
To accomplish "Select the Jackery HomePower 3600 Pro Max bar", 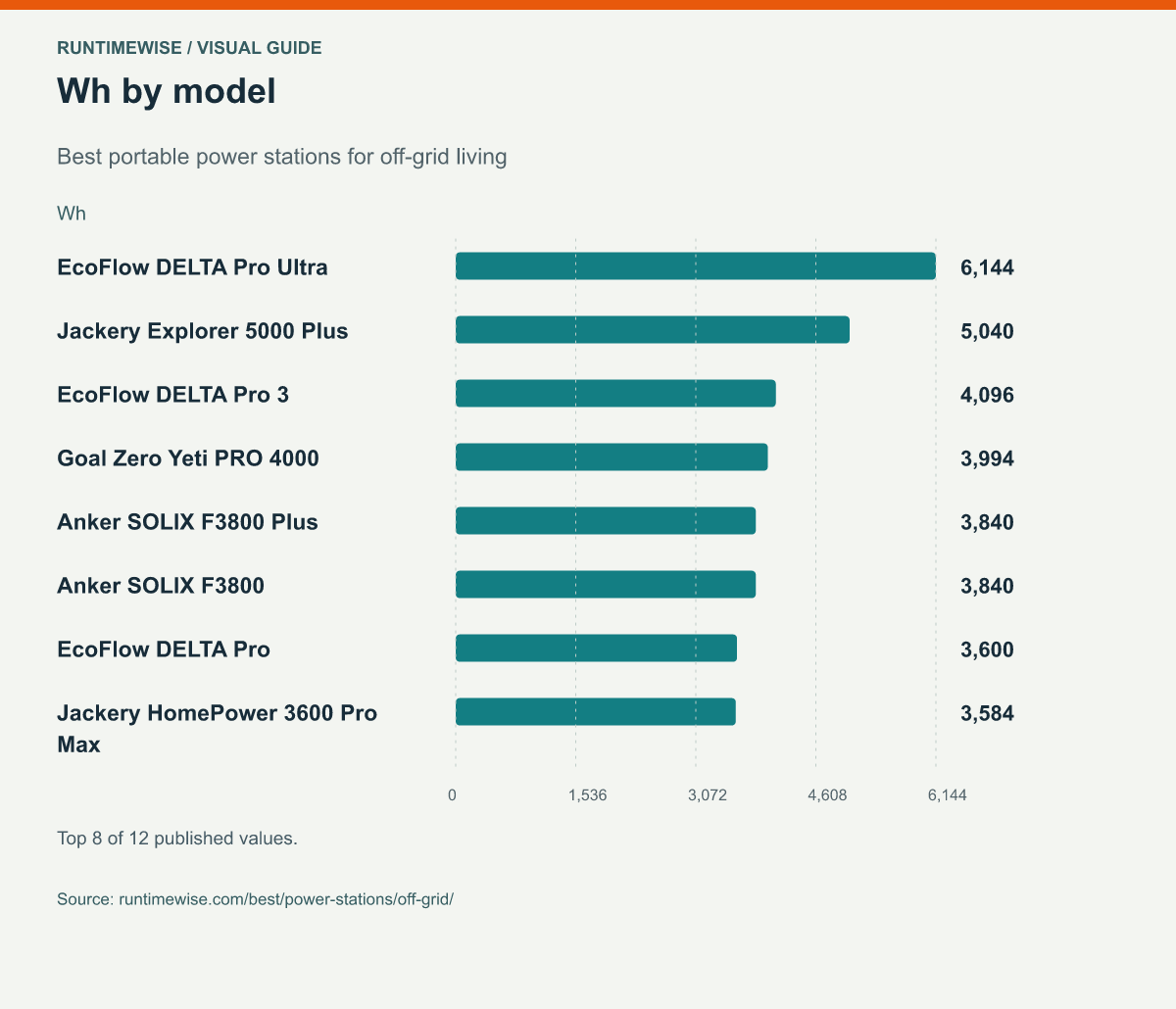I will coord(596,712).
